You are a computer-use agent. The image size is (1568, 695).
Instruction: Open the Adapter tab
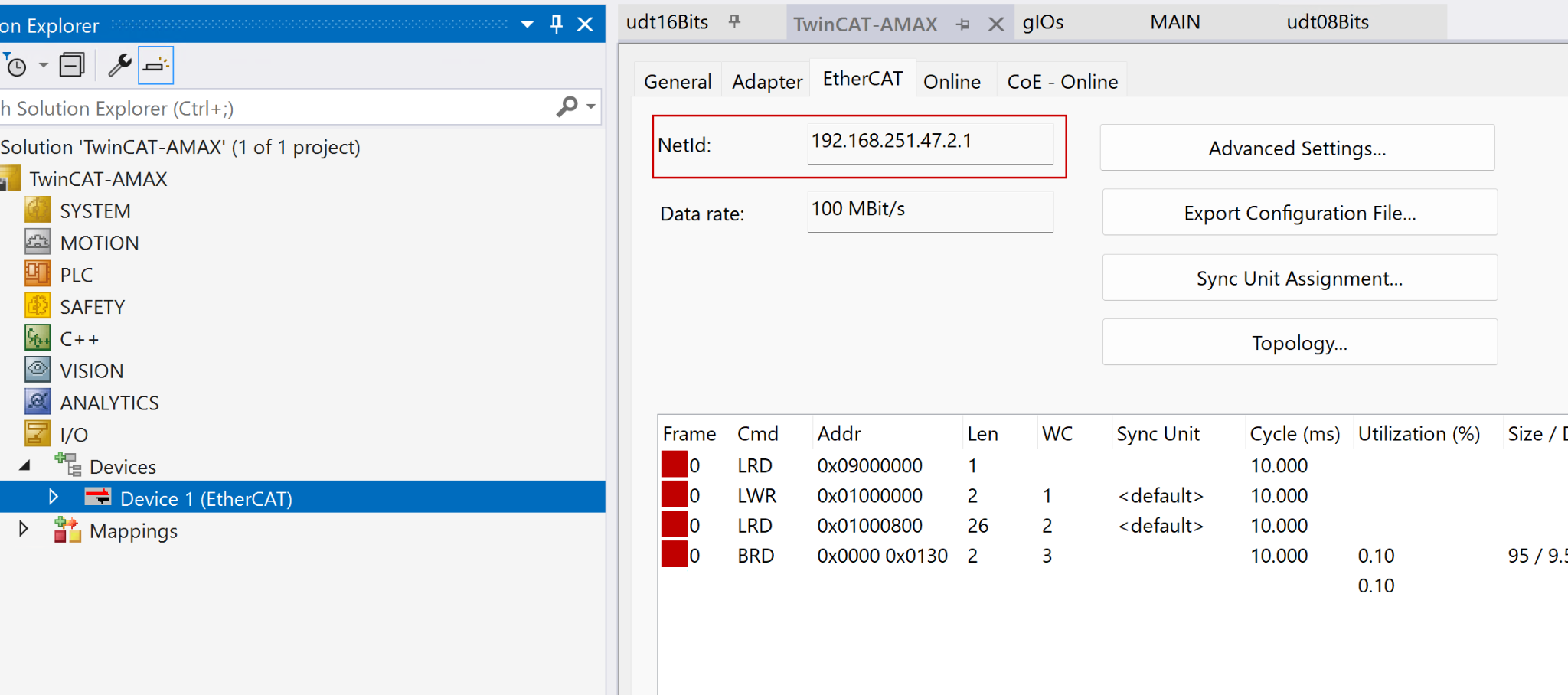pyautogui.click(x=766, y=81)
